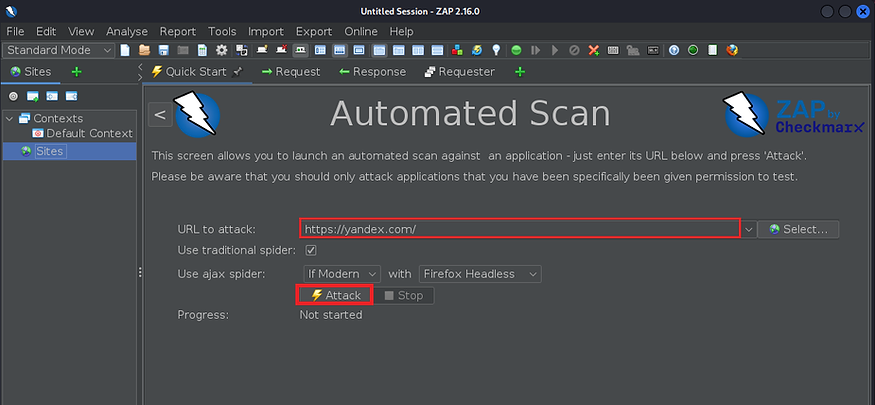Click the light bulb tips icon
This screenshot has width=875, height=405.
496,50
